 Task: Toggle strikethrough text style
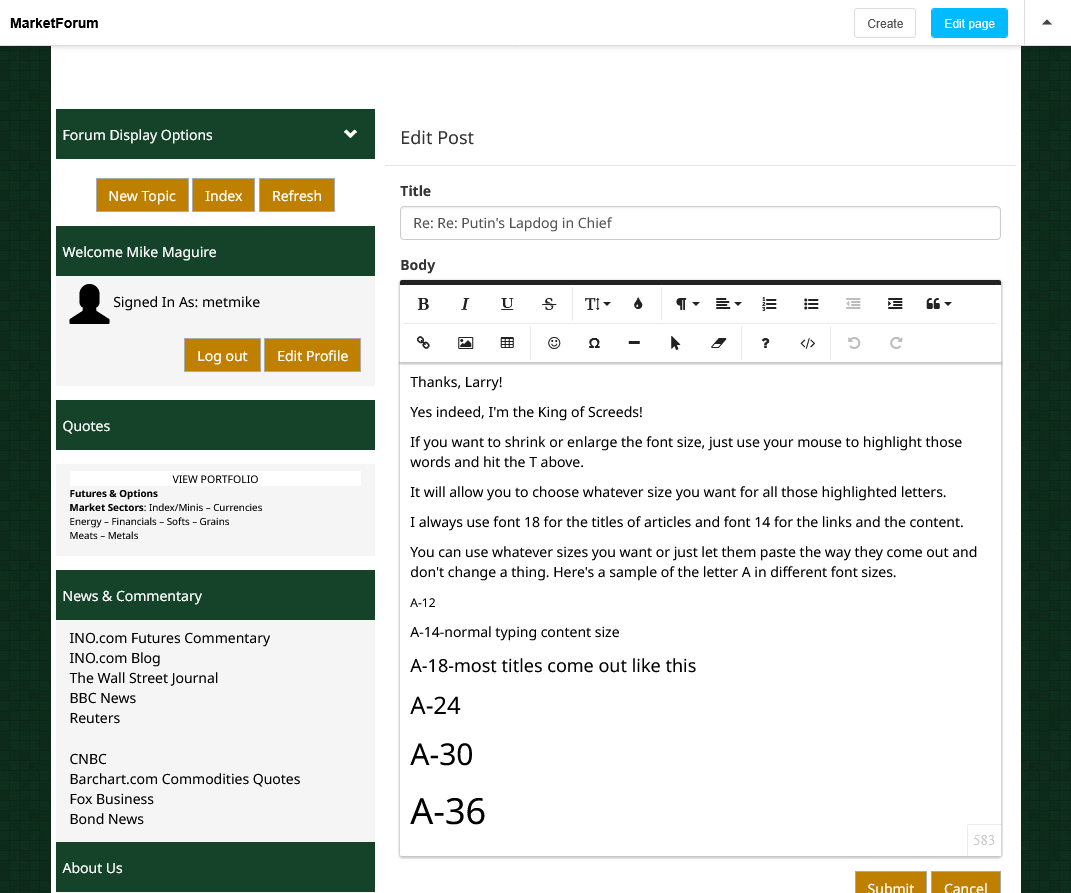tap(549, 304)
